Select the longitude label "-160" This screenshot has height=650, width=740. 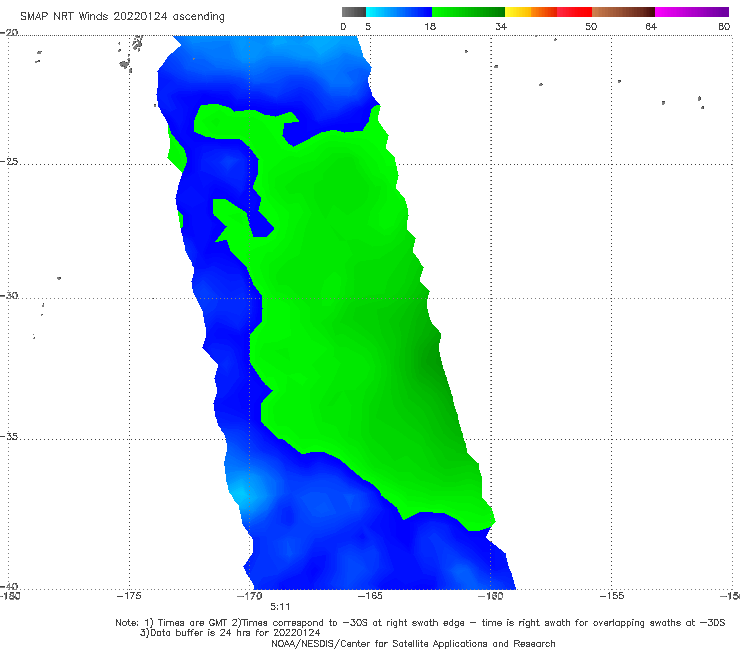point(490,596)
